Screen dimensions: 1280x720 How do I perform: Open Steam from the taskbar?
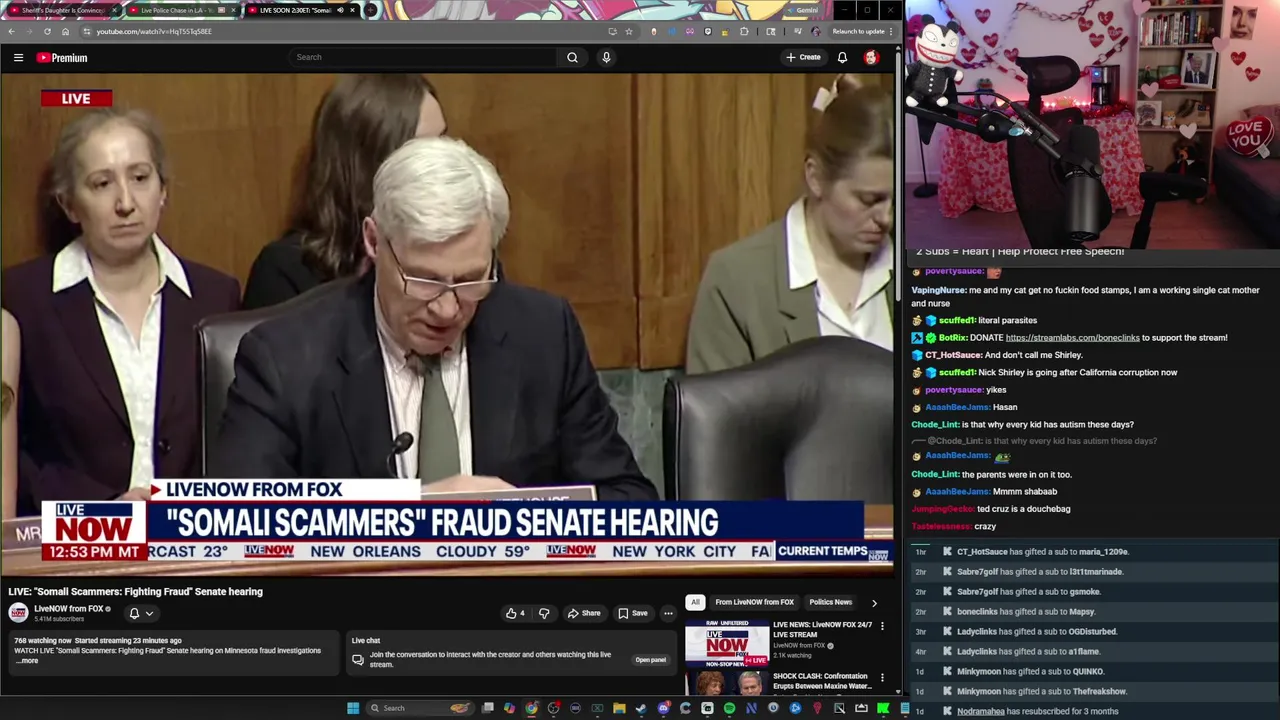click(x=641, y=708)
